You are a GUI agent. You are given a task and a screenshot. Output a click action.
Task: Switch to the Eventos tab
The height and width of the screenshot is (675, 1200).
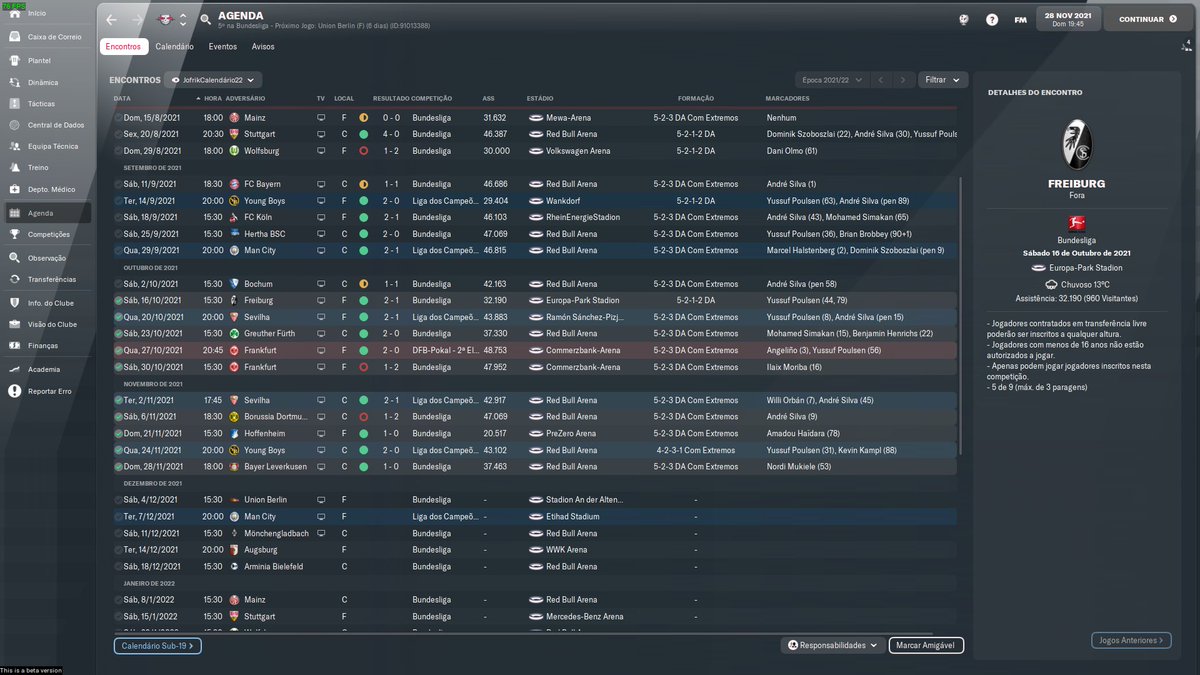click(223, 46)
